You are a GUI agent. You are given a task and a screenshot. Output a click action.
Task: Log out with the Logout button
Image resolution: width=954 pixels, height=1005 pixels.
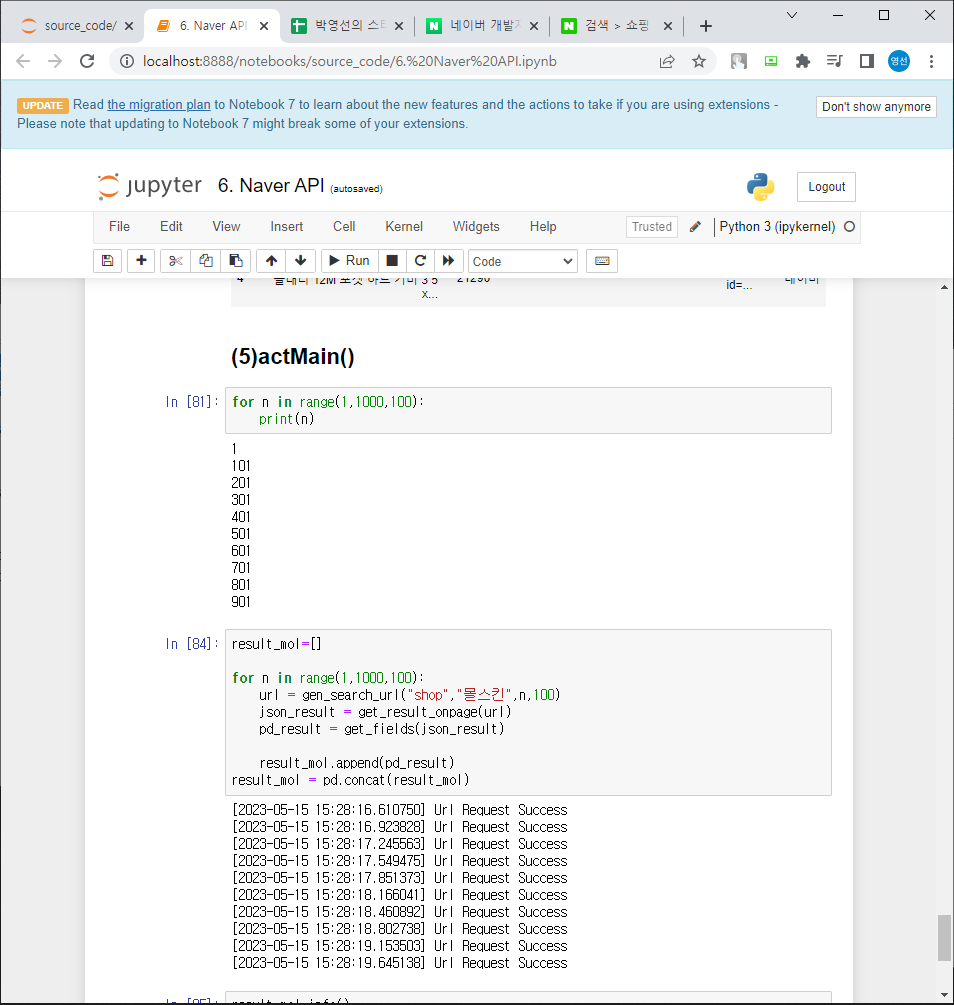[x=826, y=187]
